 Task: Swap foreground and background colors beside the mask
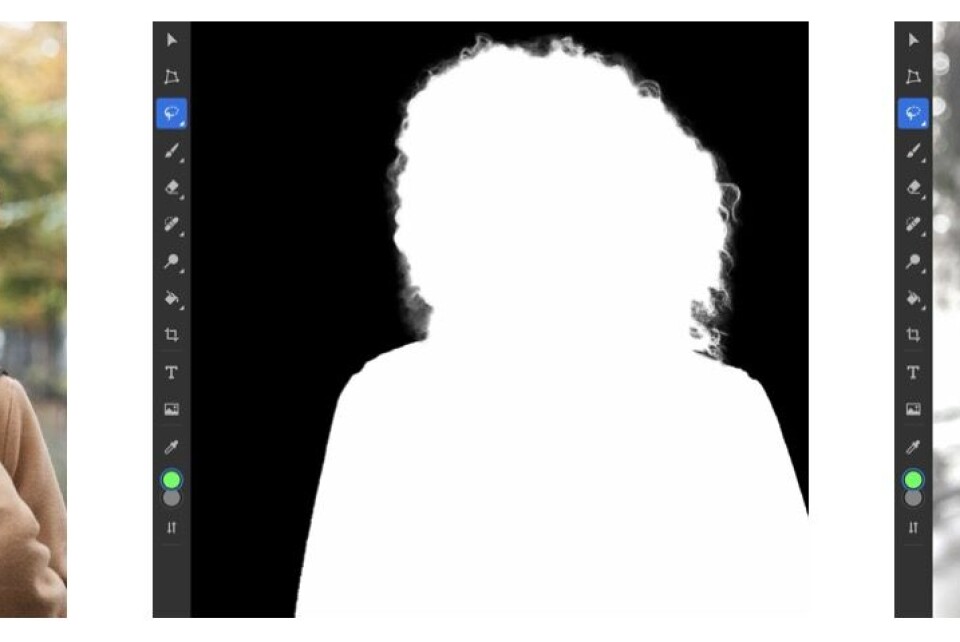(171, 527)
